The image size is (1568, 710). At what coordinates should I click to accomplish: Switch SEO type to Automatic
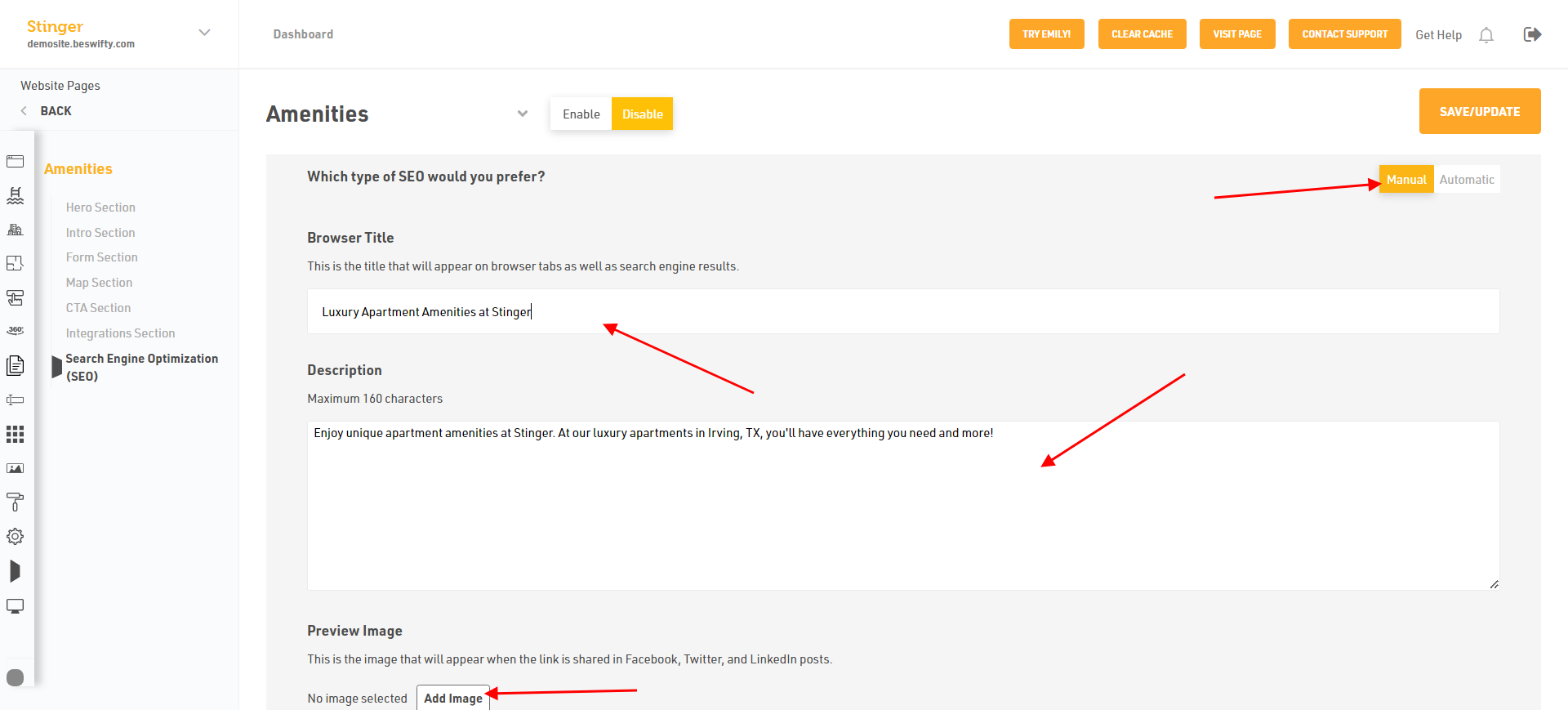point(1467,180)
